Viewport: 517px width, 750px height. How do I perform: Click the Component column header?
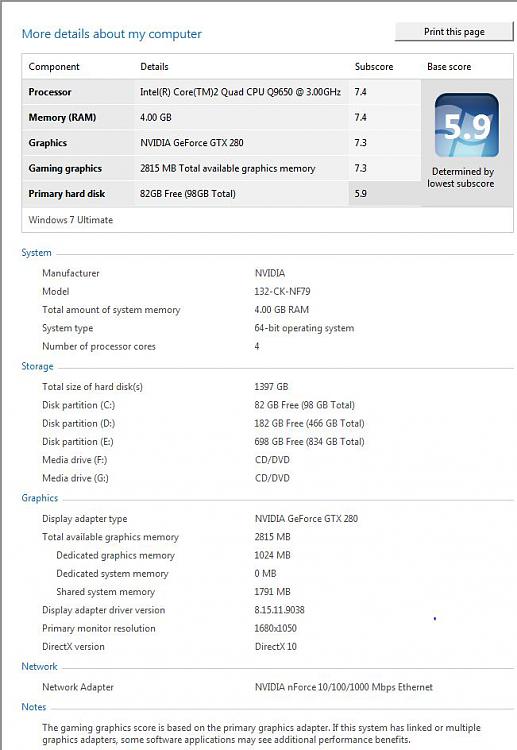[54, 66]
